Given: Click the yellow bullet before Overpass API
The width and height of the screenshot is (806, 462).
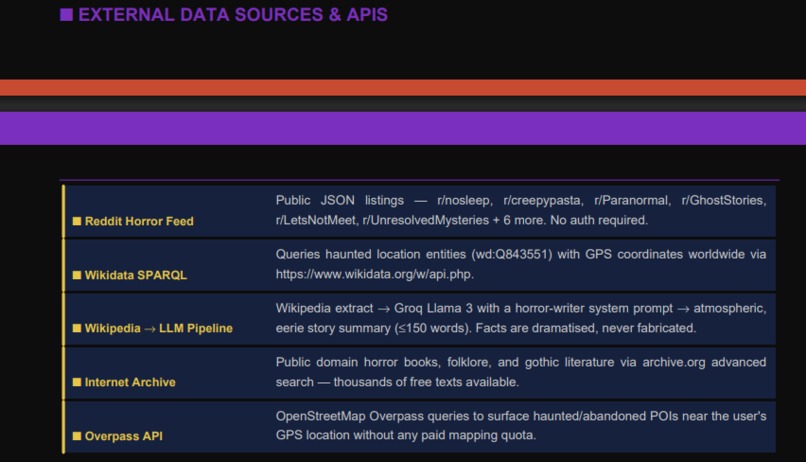Looking at the screenshot, I should [x=77, y=436].
